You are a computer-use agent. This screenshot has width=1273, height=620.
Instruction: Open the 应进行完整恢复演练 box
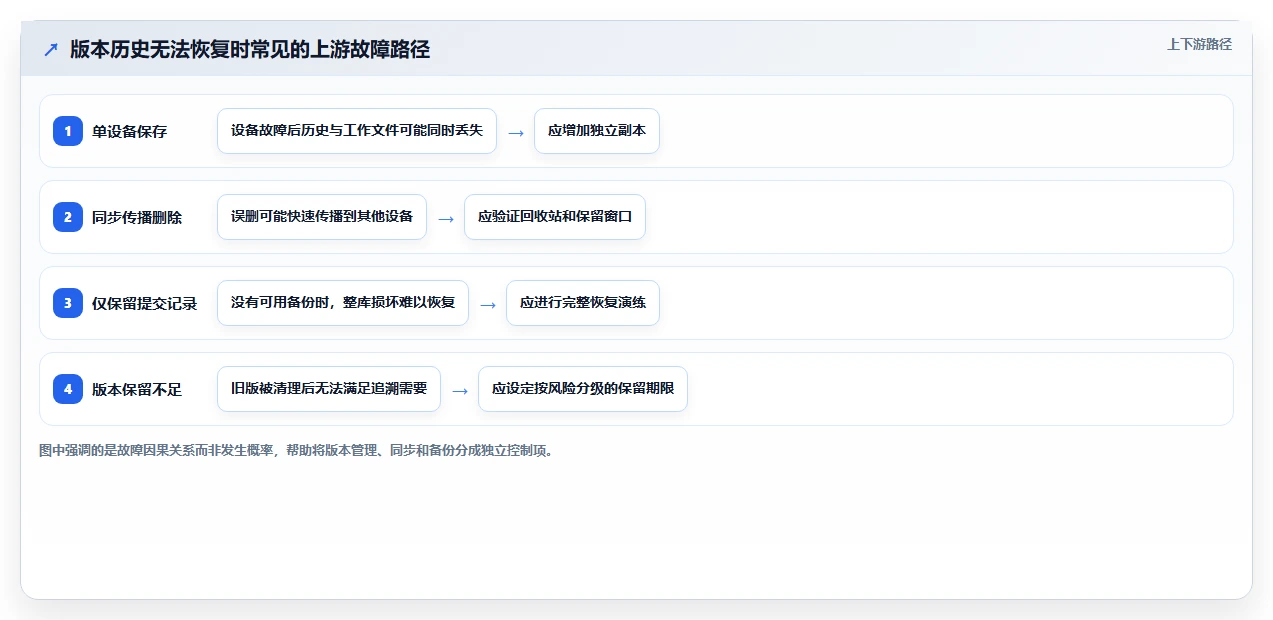(x=583, y=303)
